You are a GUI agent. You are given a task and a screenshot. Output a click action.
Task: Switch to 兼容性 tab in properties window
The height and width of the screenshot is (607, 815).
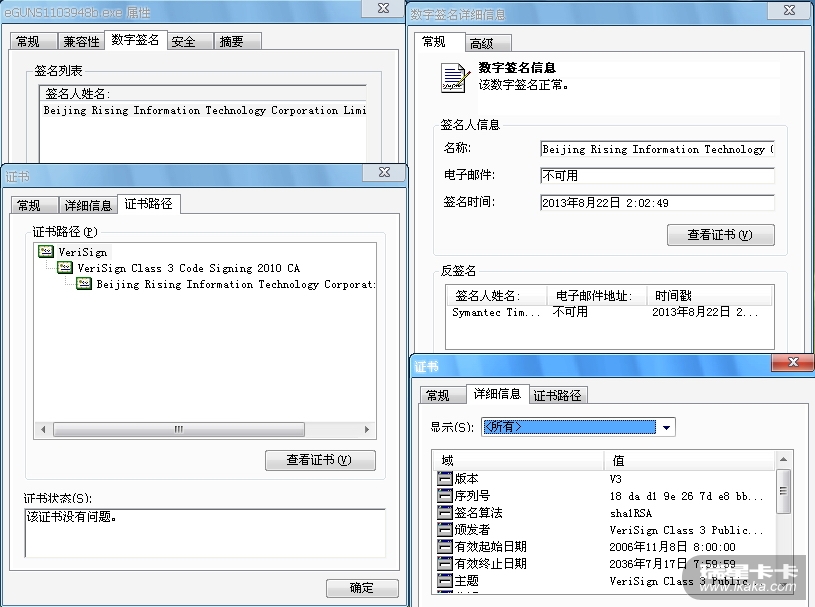click(81, 42)
